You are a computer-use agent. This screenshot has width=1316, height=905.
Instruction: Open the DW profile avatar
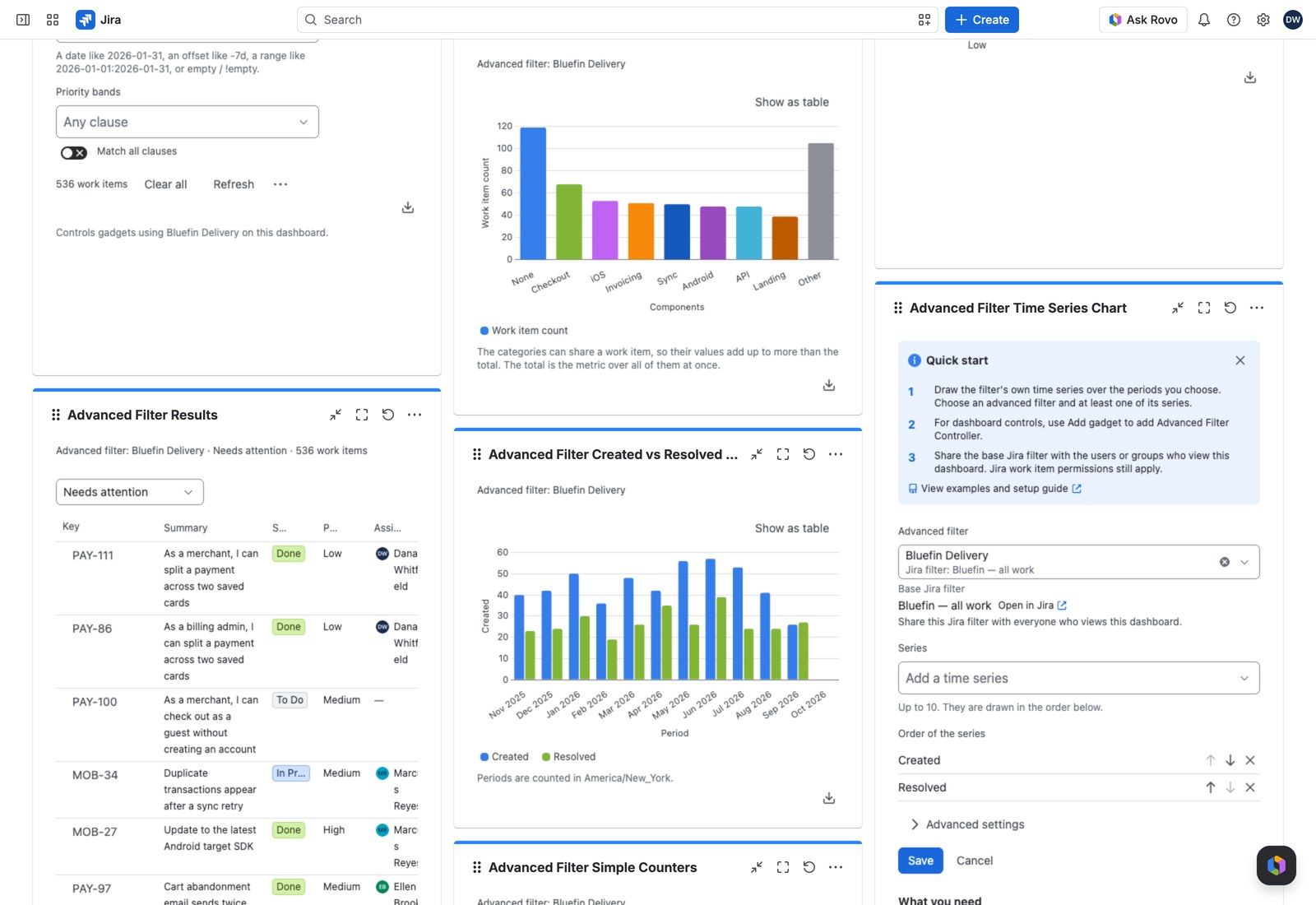point(1293,20)
